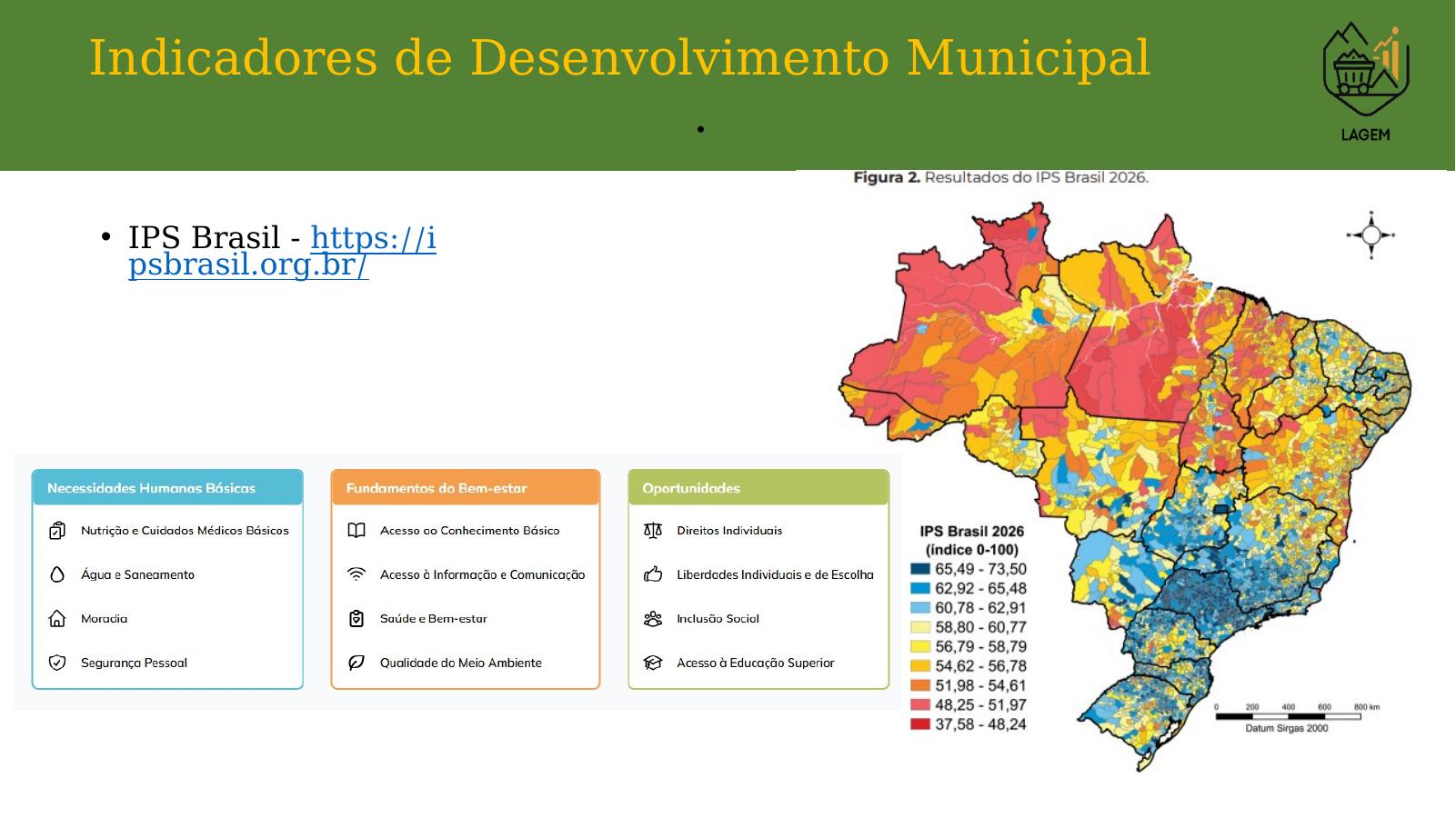The image size is (1456, 818).
Task: Click the Acesso à Educação Superior text
Action: coord(755,663)
